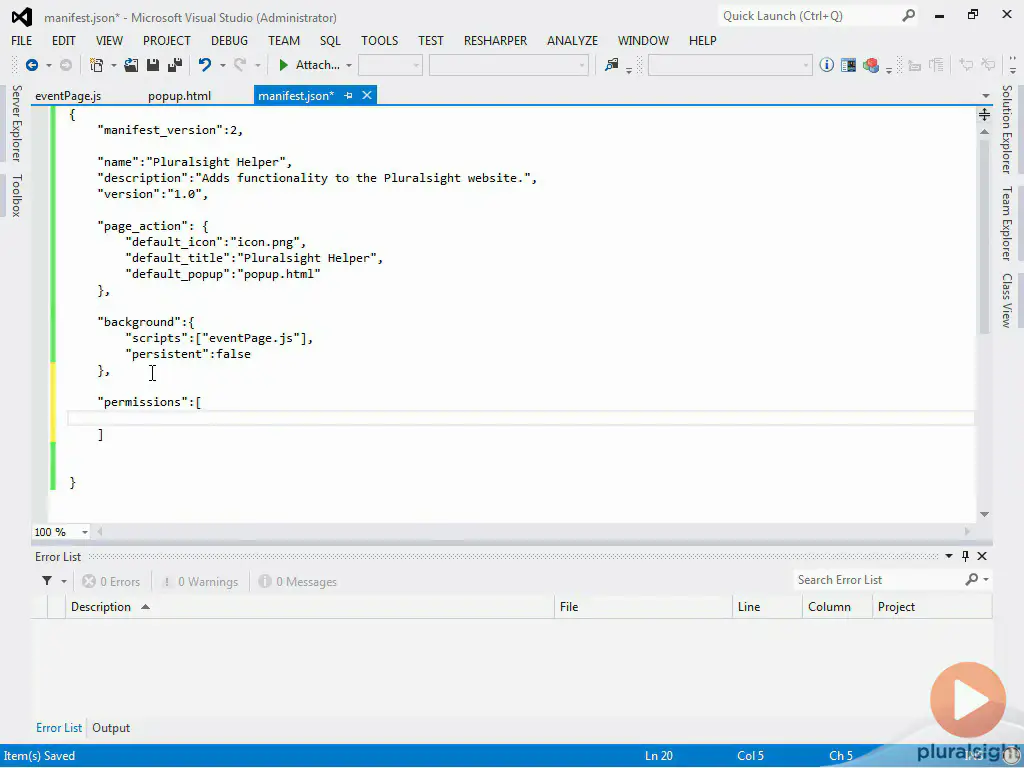The width and height of the screenshot is (1024, 768).
Task: Click the colored cubes toolbar icon
Action: (x=871, y=65)
